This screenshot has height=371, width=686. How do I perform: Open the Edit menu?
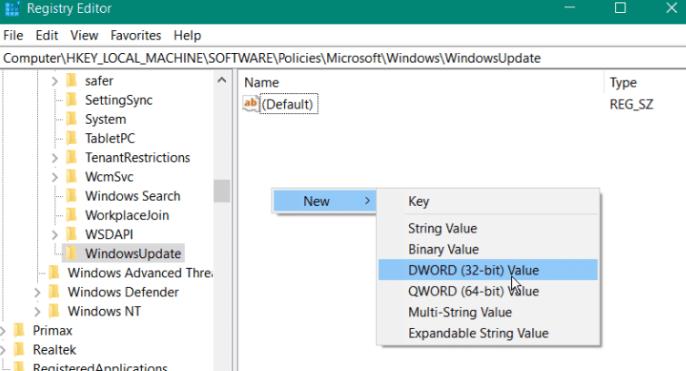click(x=46, y=35)
